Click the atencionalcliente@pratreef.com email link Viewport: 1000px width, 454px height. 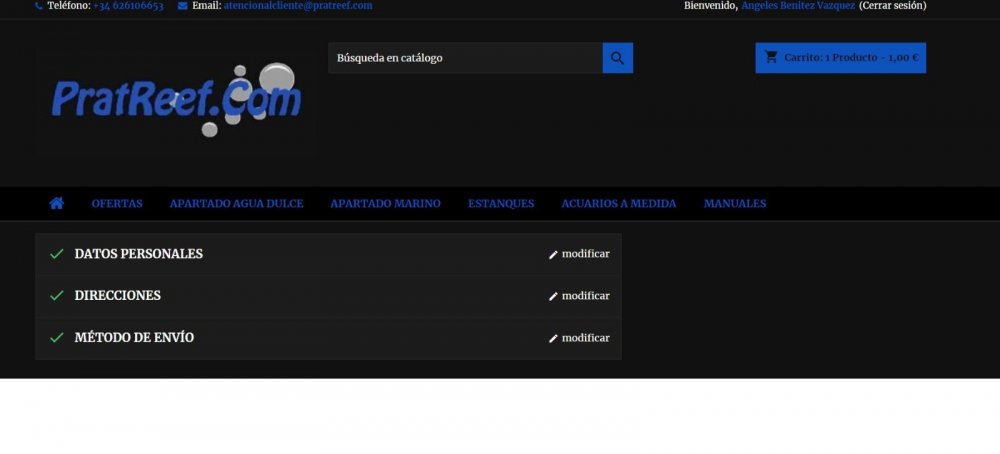point(298,6)
